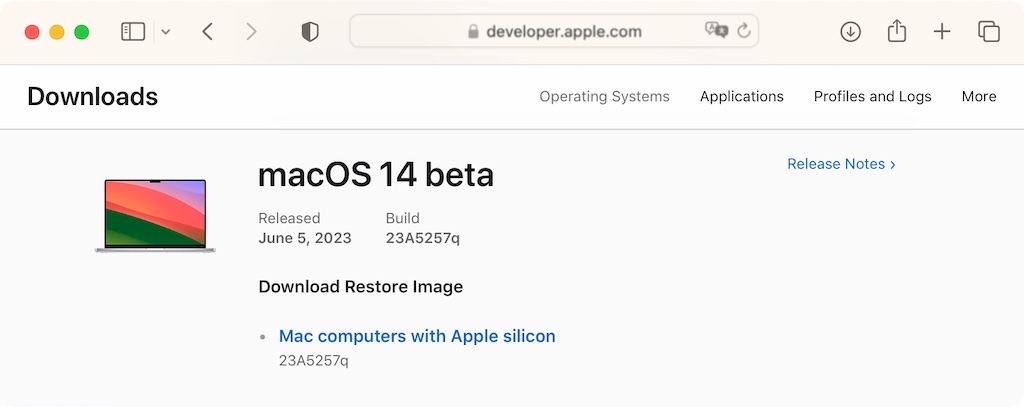The height and width of the screenshot is (407, 1024).
Task: Select the June 5, 2023 release date
Action: pyautogui.click(x=305, y=238)
